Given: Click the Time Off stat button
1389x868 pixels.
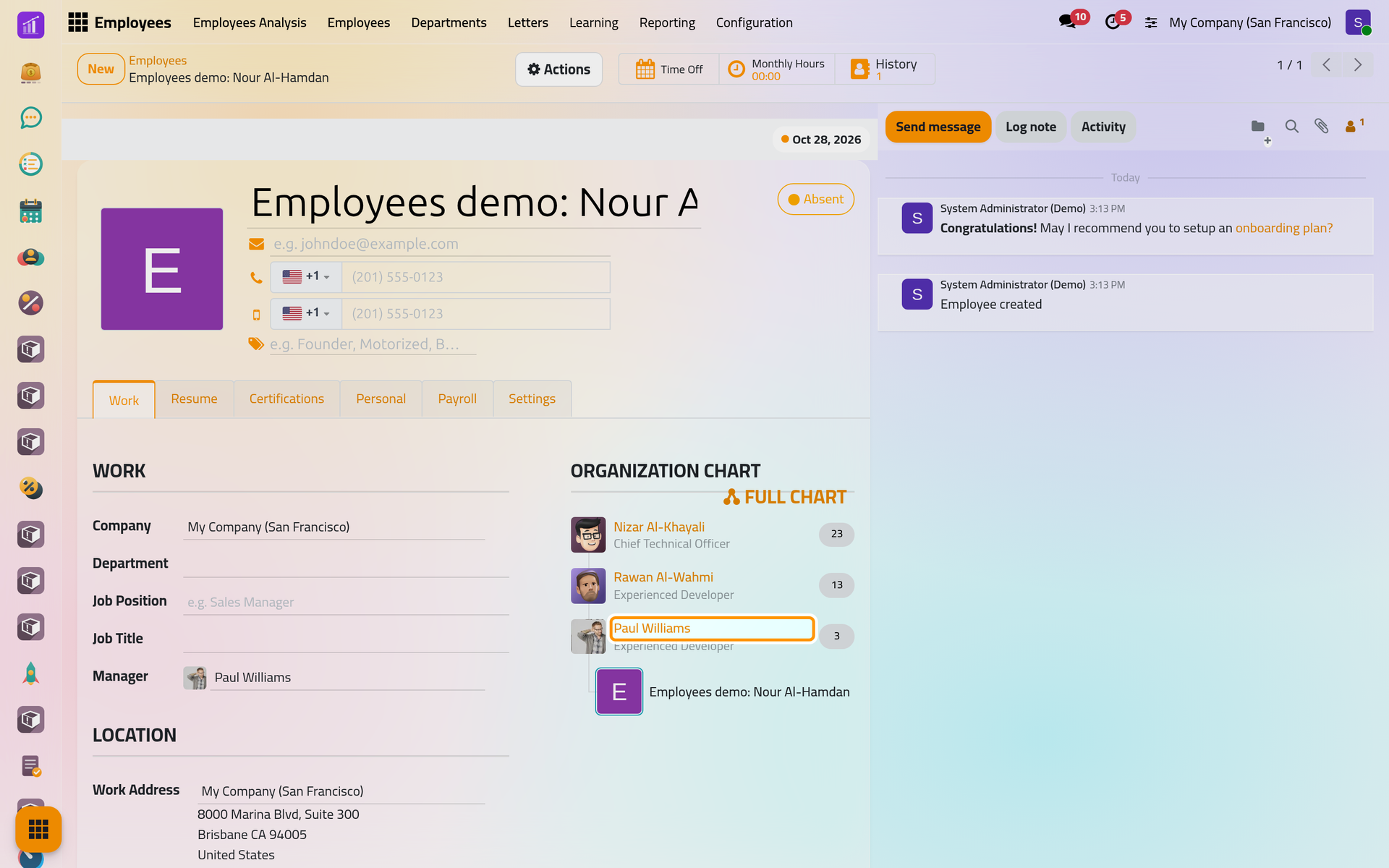Looking at the screenshot, I should click(669, 69).
